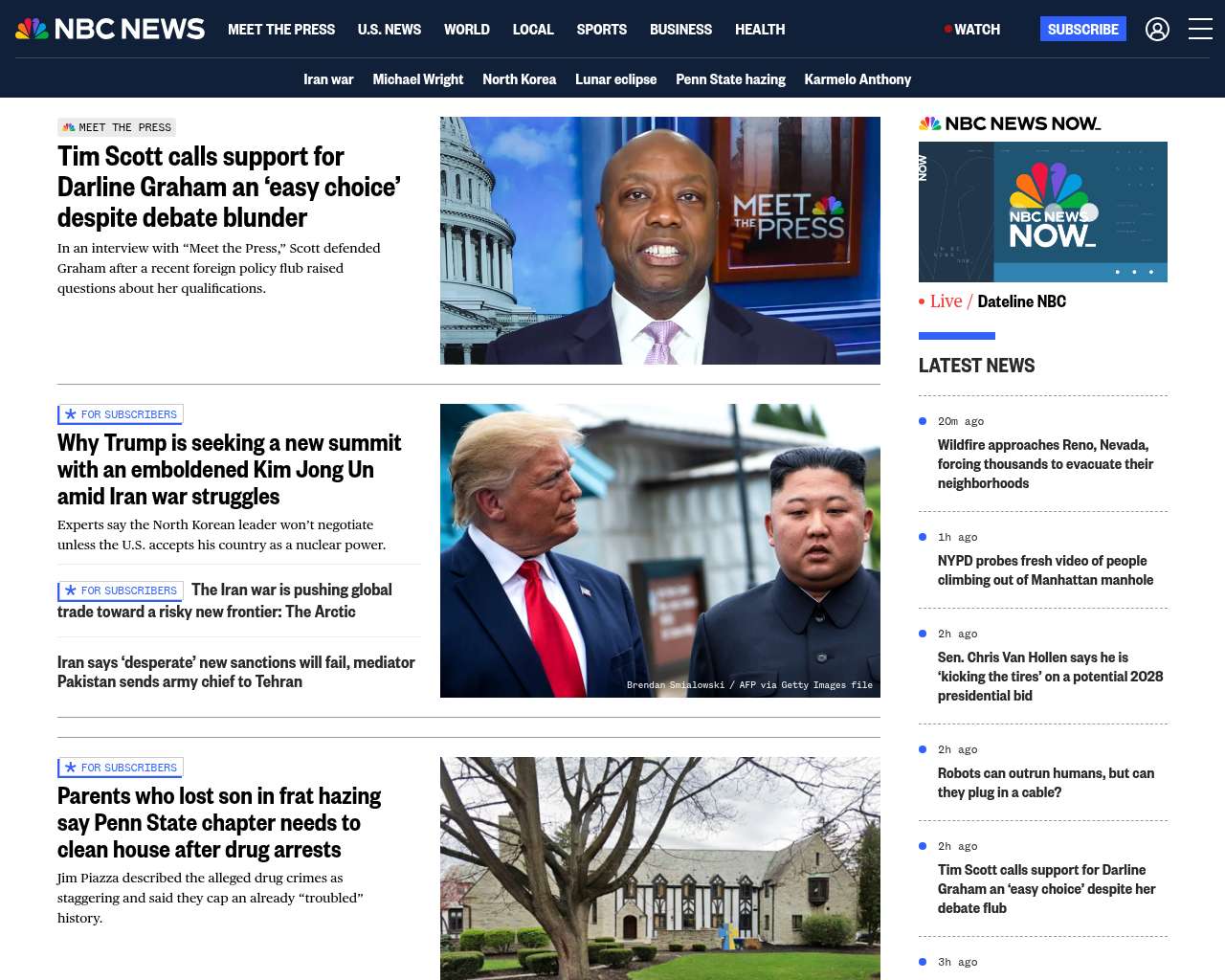Open the Lunar eclipse trending topic
Screen dimensions: 1225x980
tap(615, 79)
